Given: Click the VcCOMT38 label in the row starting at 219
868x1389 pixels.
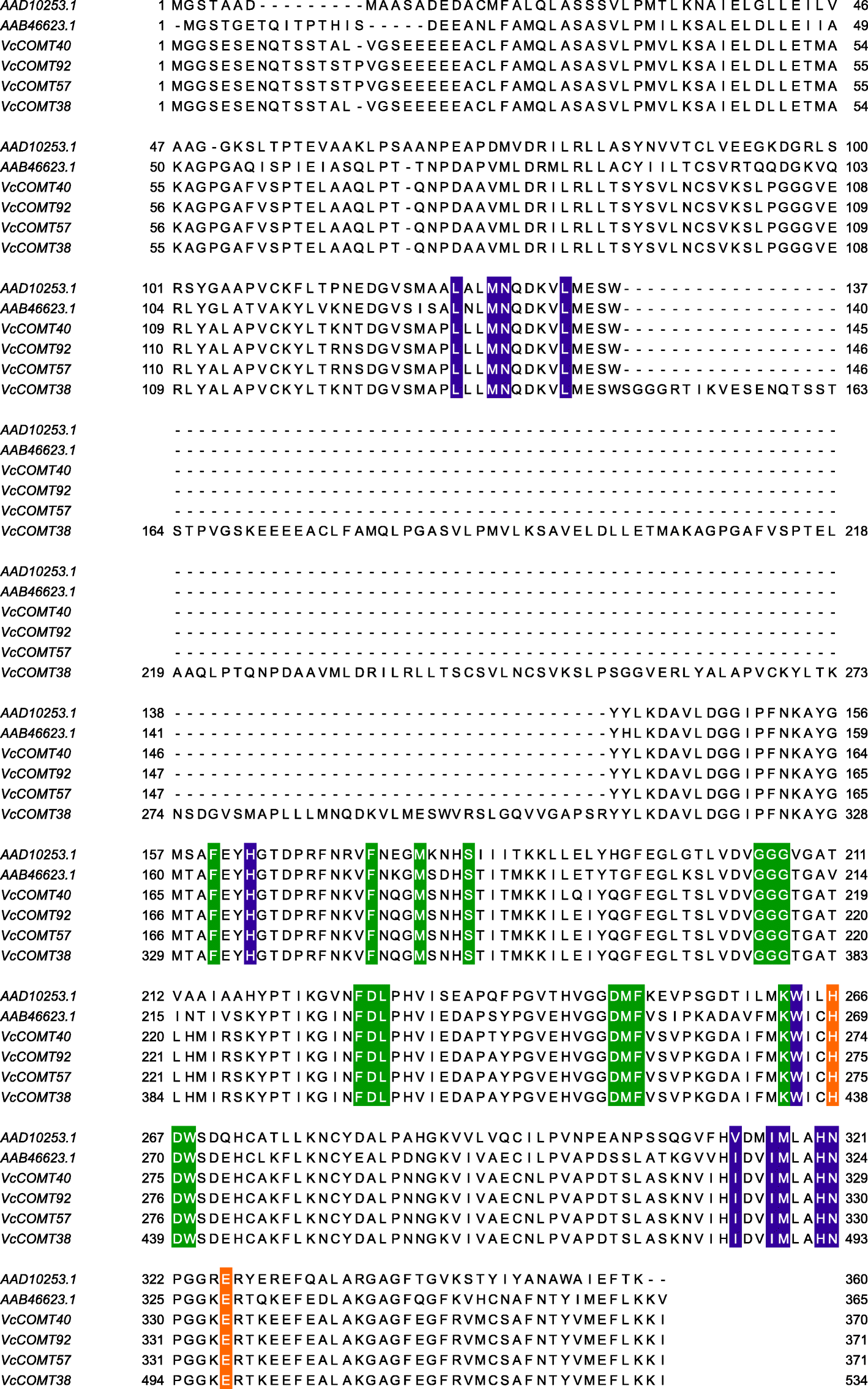Looking at the screenshot, I should tap(36, 672).
